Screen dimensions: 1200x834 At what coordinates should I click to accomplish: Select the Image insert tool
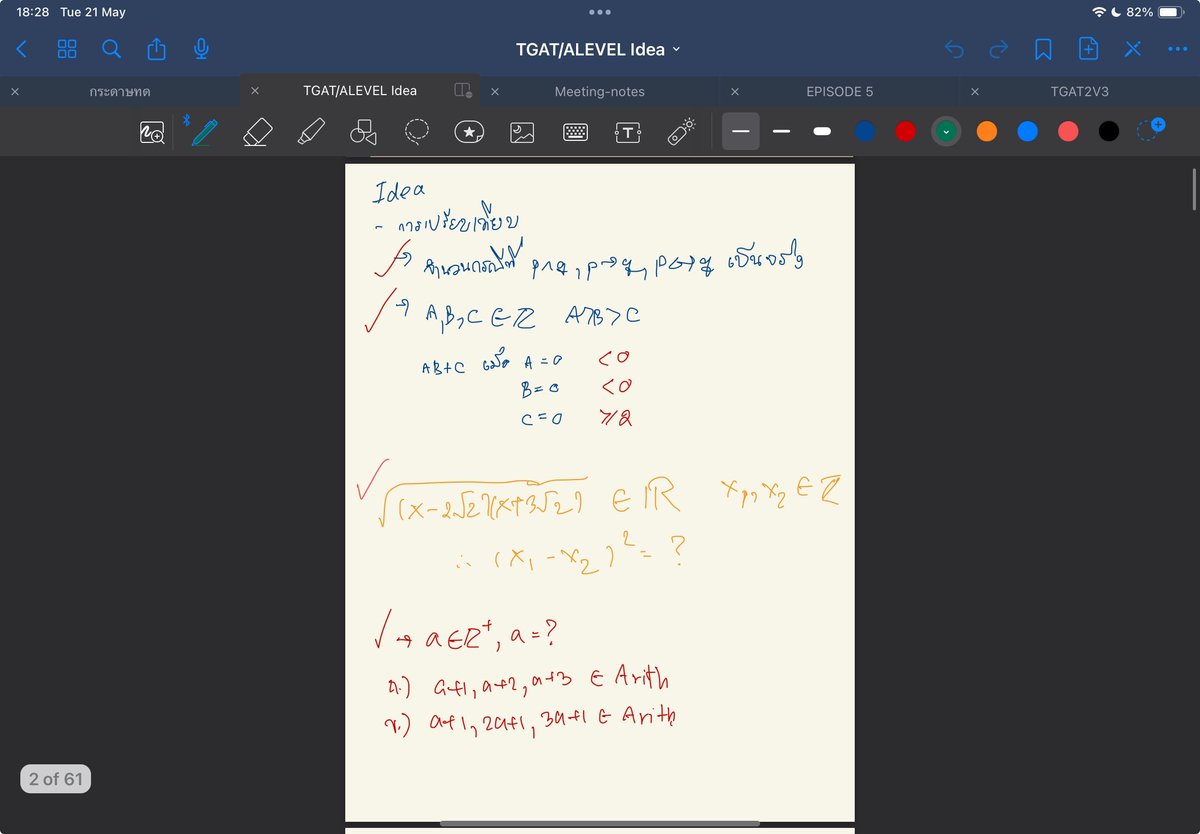click(x=522, y=132)
